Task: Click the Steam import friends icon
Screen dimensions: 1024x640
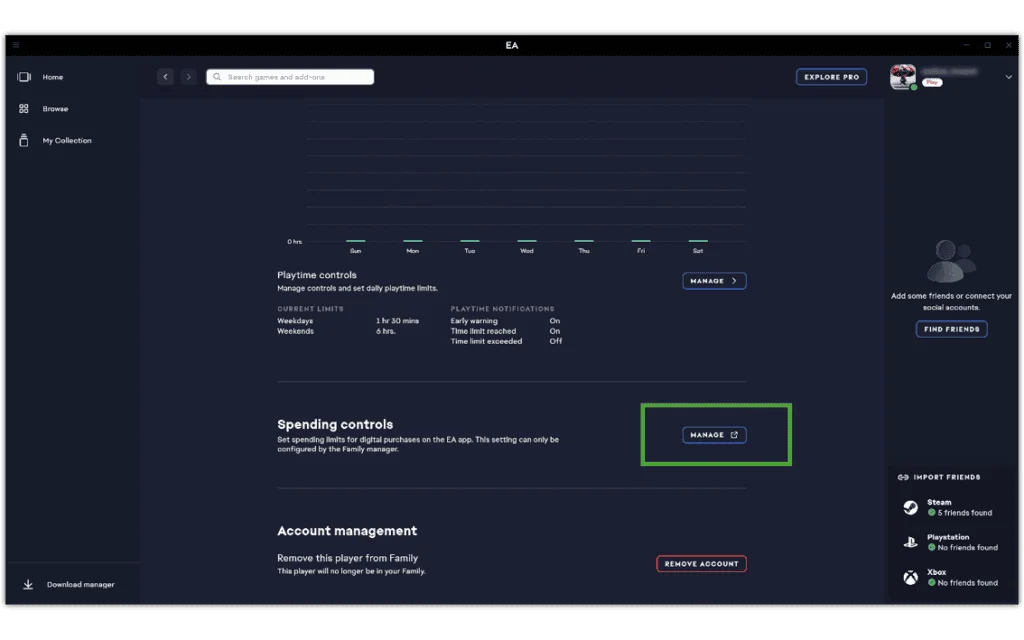Action: [911, 508]
